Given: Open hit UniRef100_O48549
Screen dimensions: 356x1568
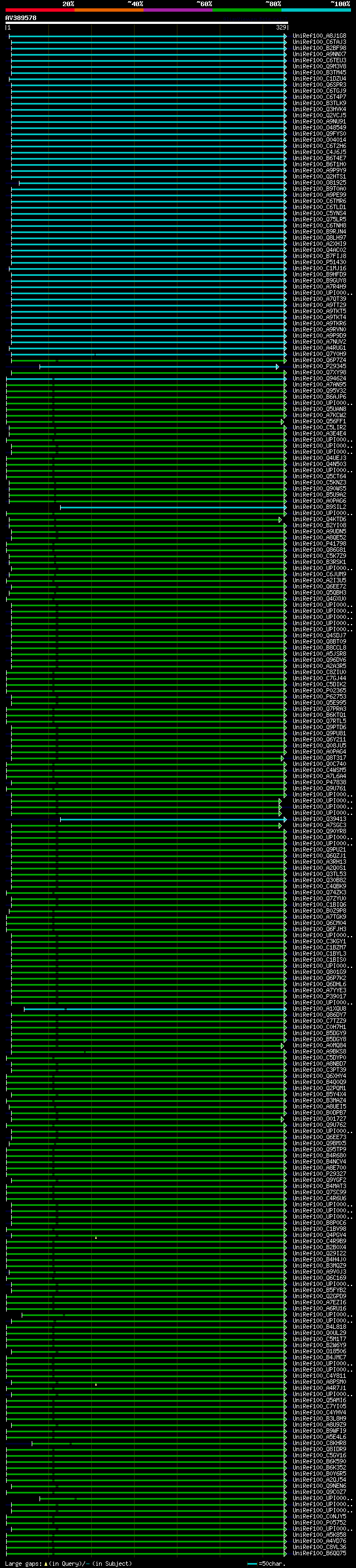Looking at the screenshot, I should click(x=319, y=128).
